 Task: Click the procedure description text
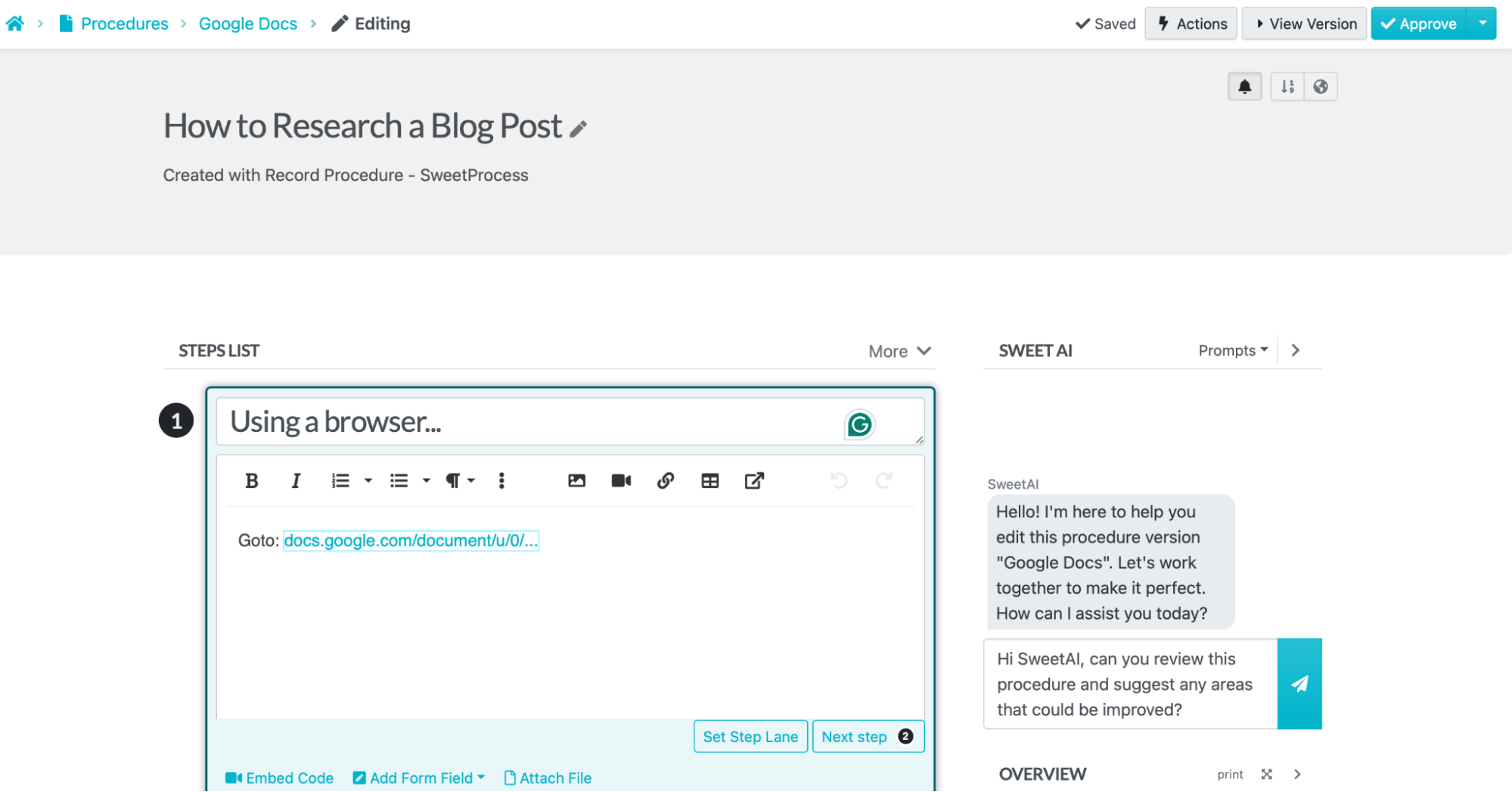(x=346, y=175)
